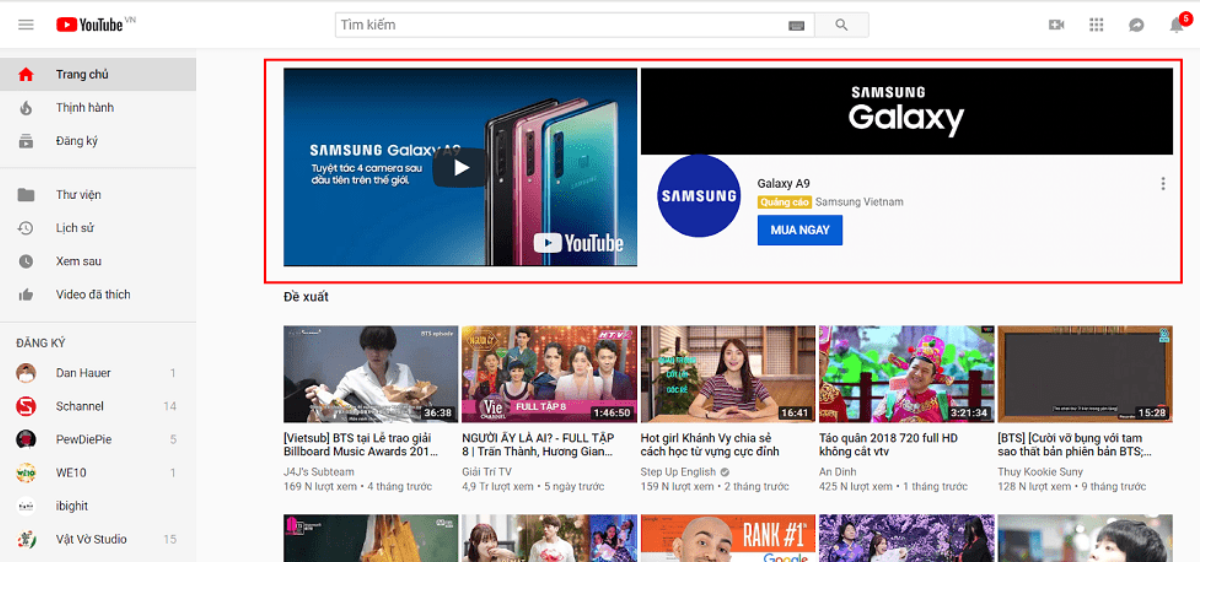Click the round Samsung channel logo
This screenshot has width=1212, height=594.
699,196
